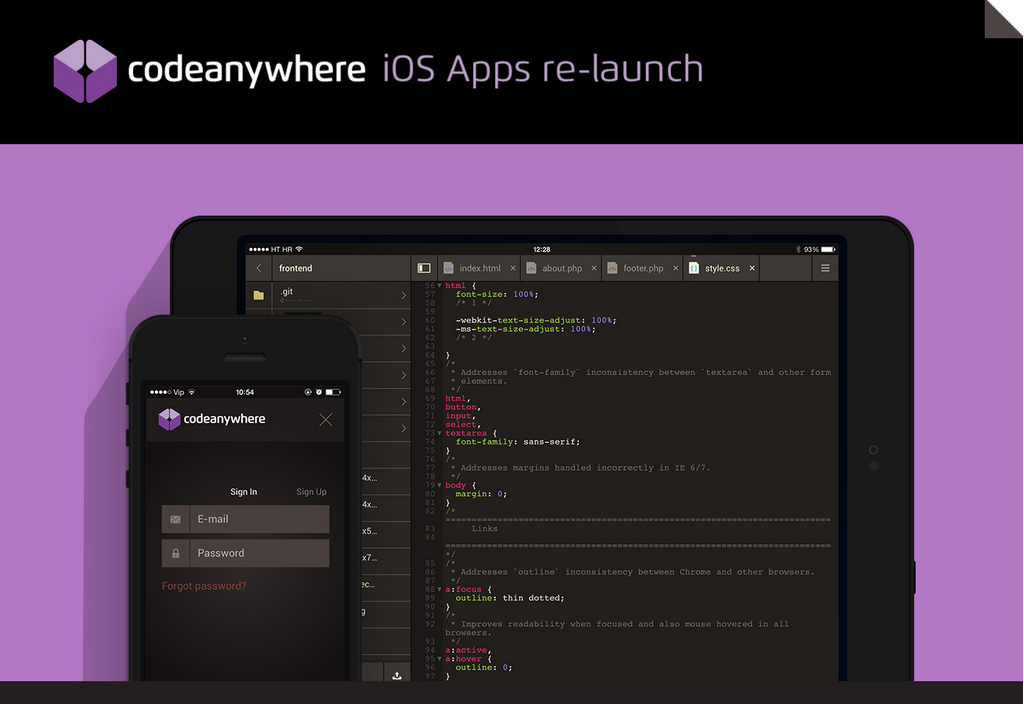Close the style.css tab
This screenshot has height=705, width=1024.
point(752,268)
